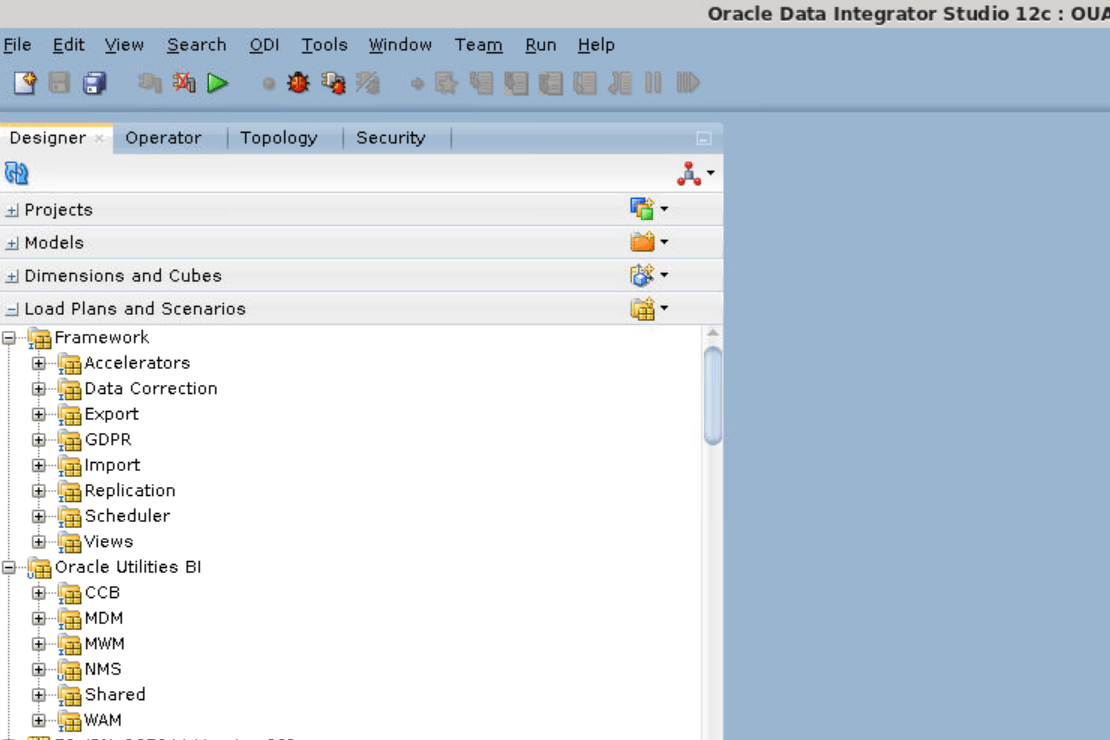Open the Window menu
This screenshot has height=740, width=1110.
click(x=400, y=44)
